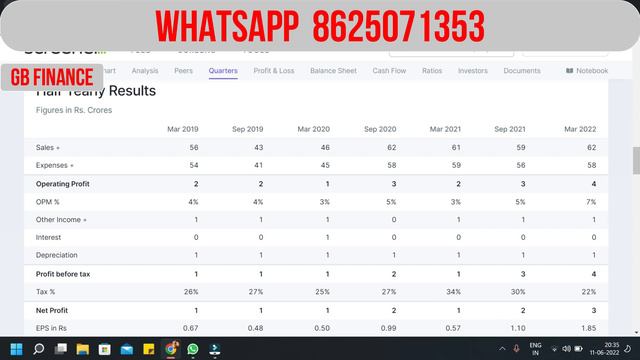Open the screen recorder taskbar icon
The height and width of the screenshot is (360, 640).
(215, 349)
